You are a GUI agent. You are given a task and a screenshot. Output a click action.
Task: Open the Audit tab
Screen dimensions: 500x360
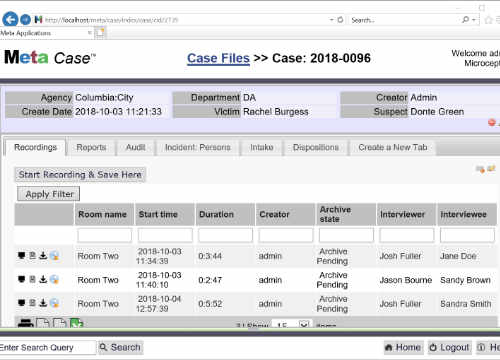pyautogui.click(x=135, y=147)
